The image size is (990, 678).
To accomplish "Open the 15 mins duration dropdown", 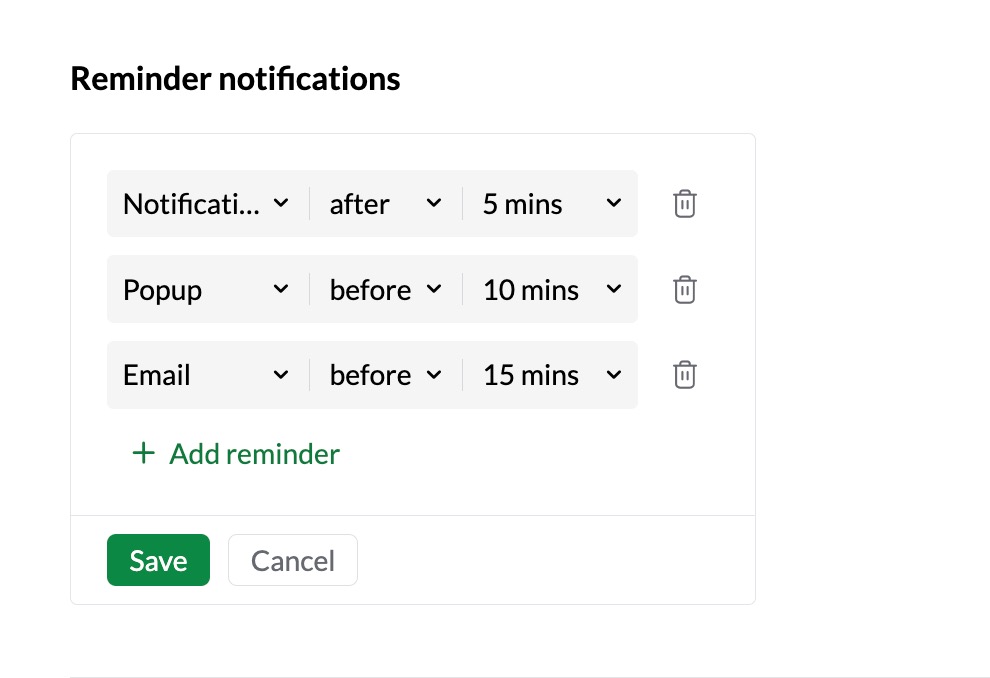I will coord(551,374).
